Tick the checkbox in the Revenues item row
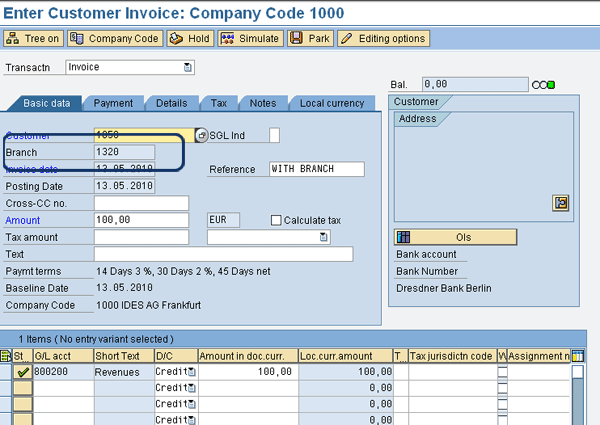This screenshot has width=600, height=425. (502, 371)
